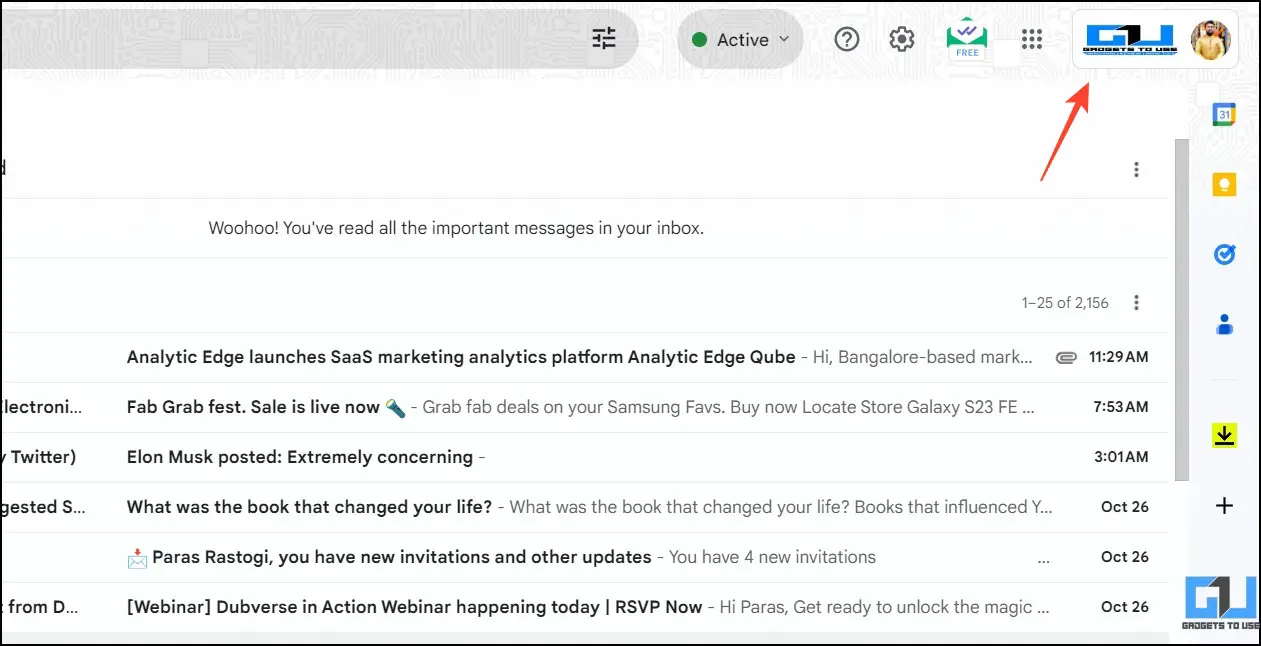Click the vertical inbox scrollbar
This screenshot has width=1261, height=646.
1181,310
